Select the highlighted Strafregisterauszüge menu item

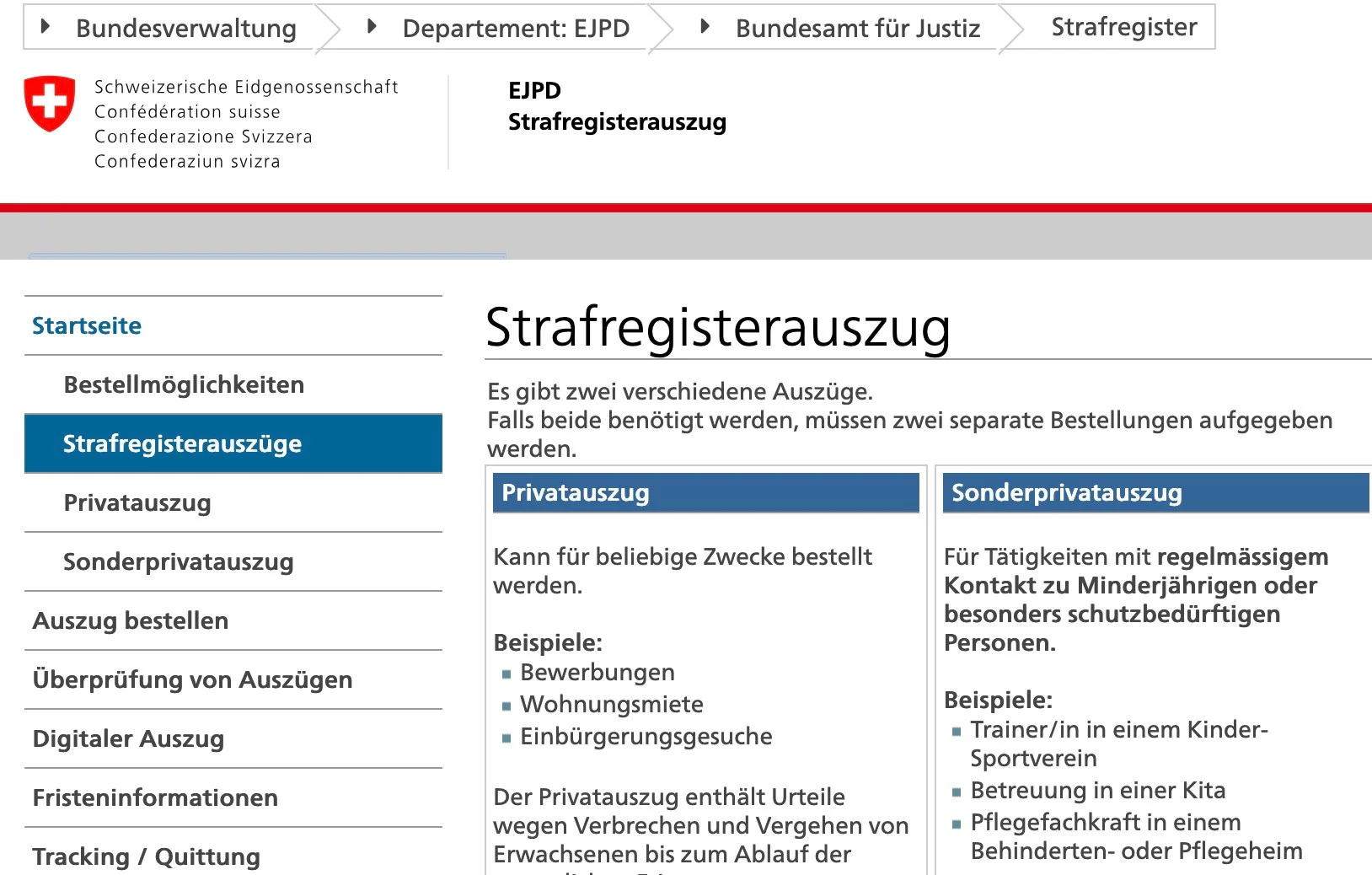(x=233, y=443)
